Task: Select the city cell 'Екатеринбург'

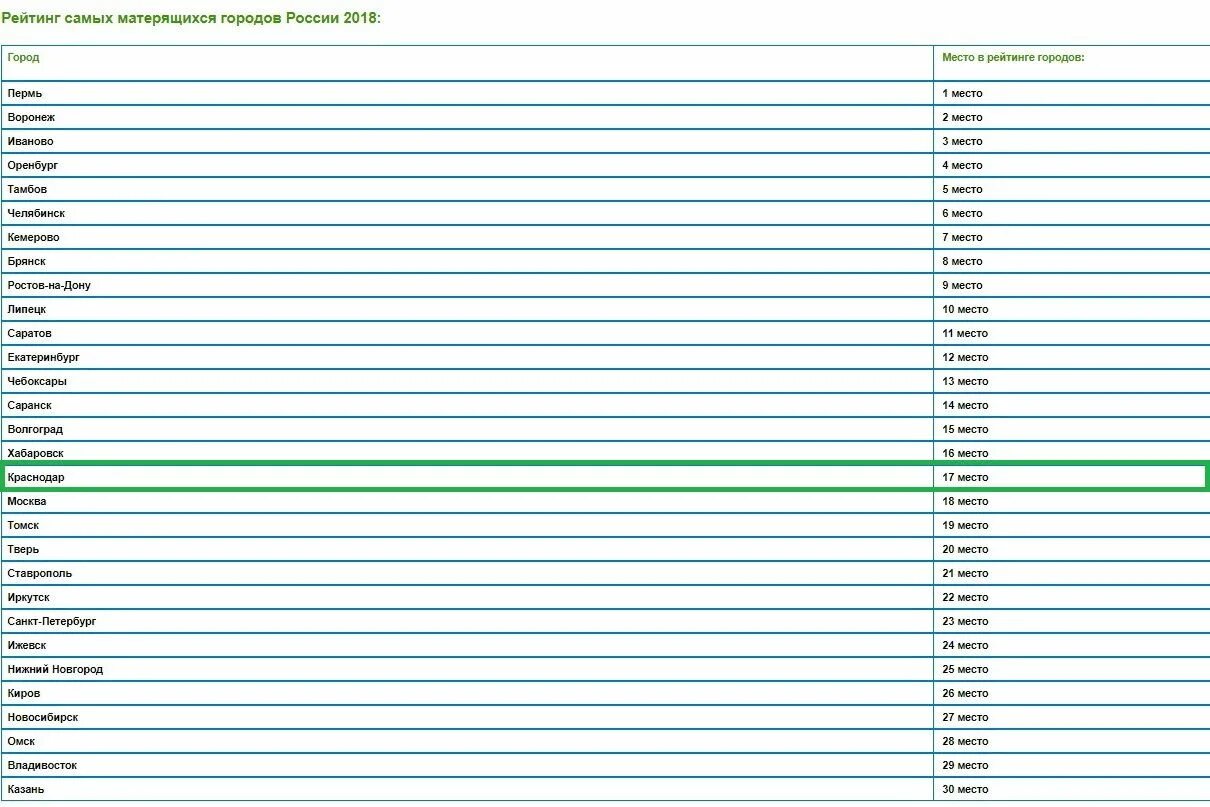Action: coord(467,357)
